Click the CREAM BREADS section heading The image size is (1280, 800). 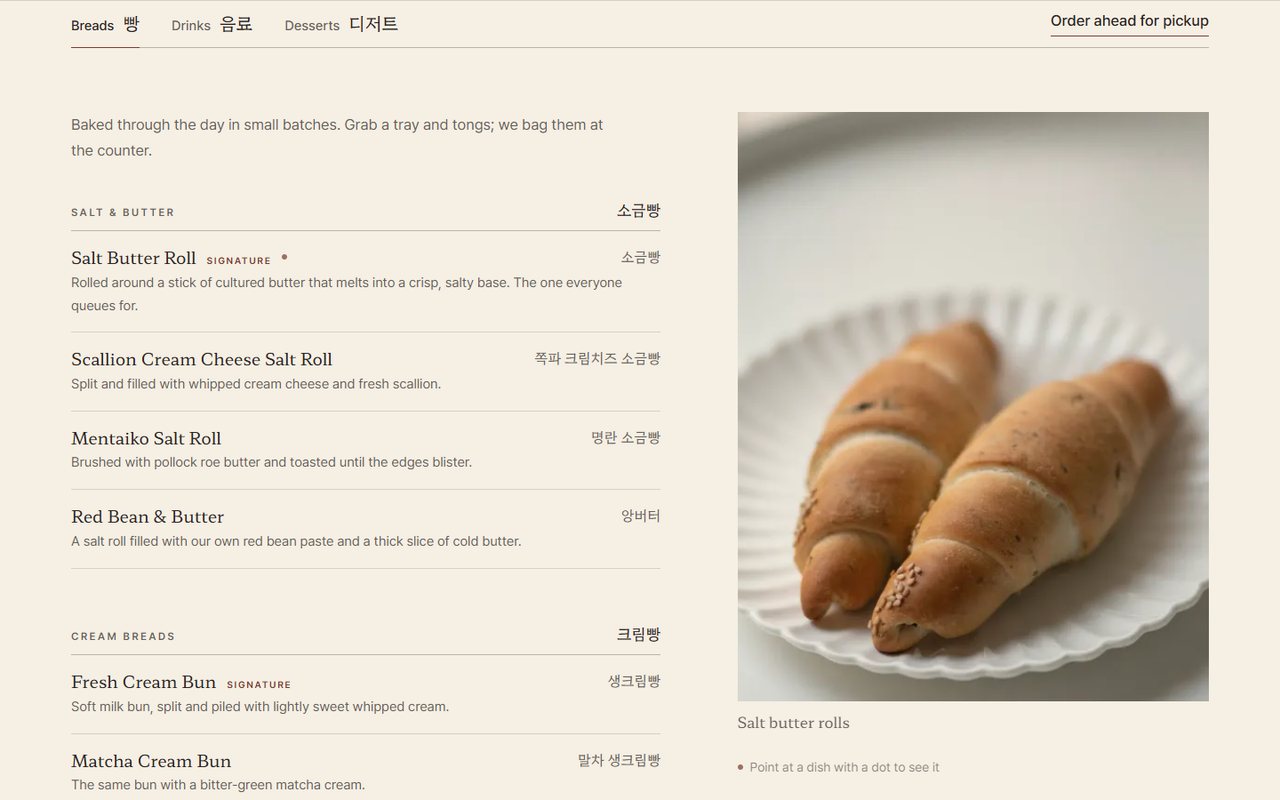coord(123,636)
